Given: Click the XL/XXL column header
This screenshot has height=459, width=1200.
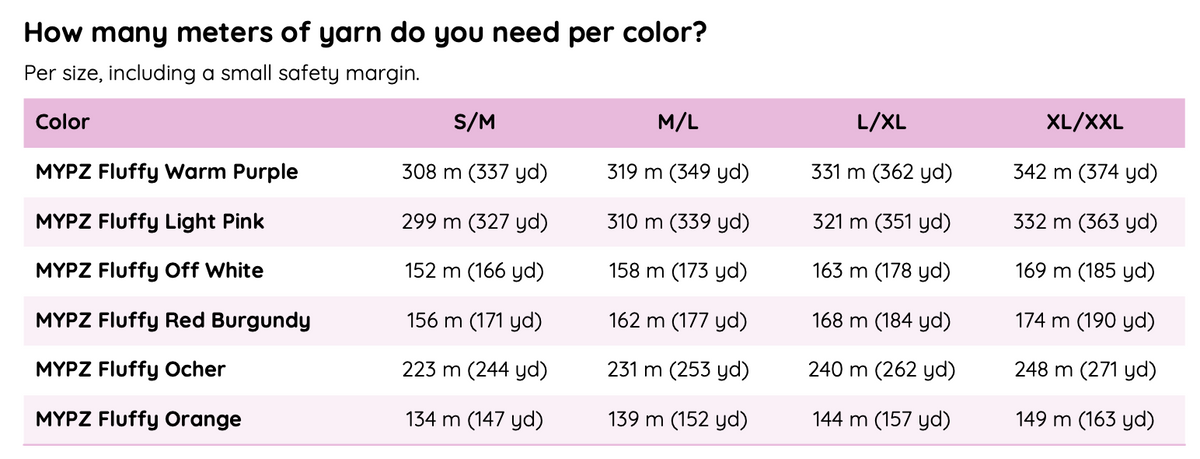Looking at the screenshot, I should click(1085, 123).
